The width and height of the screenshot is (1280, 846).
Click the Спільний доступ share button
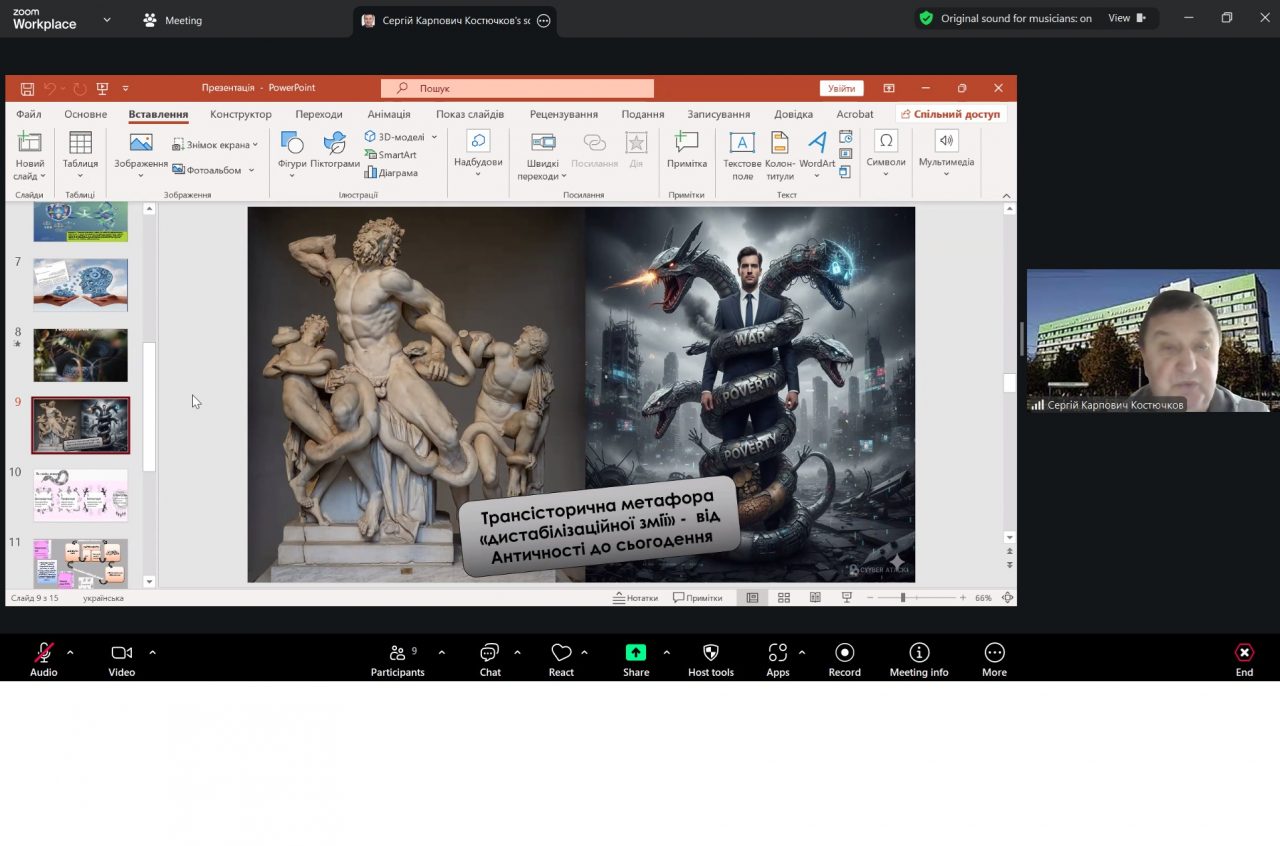coord(950,114)
